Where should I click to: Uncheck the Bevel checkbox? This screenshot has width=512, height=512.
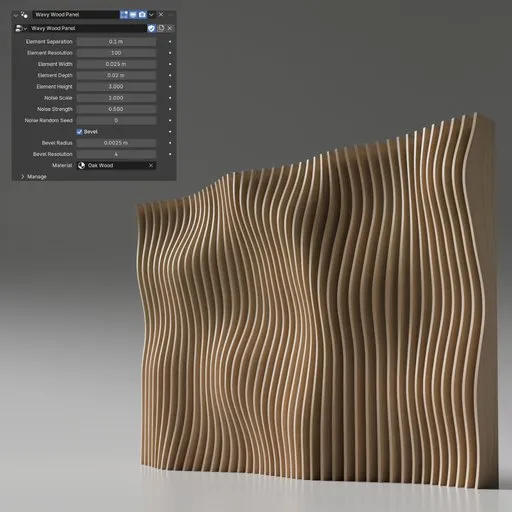tap(80, 132)
